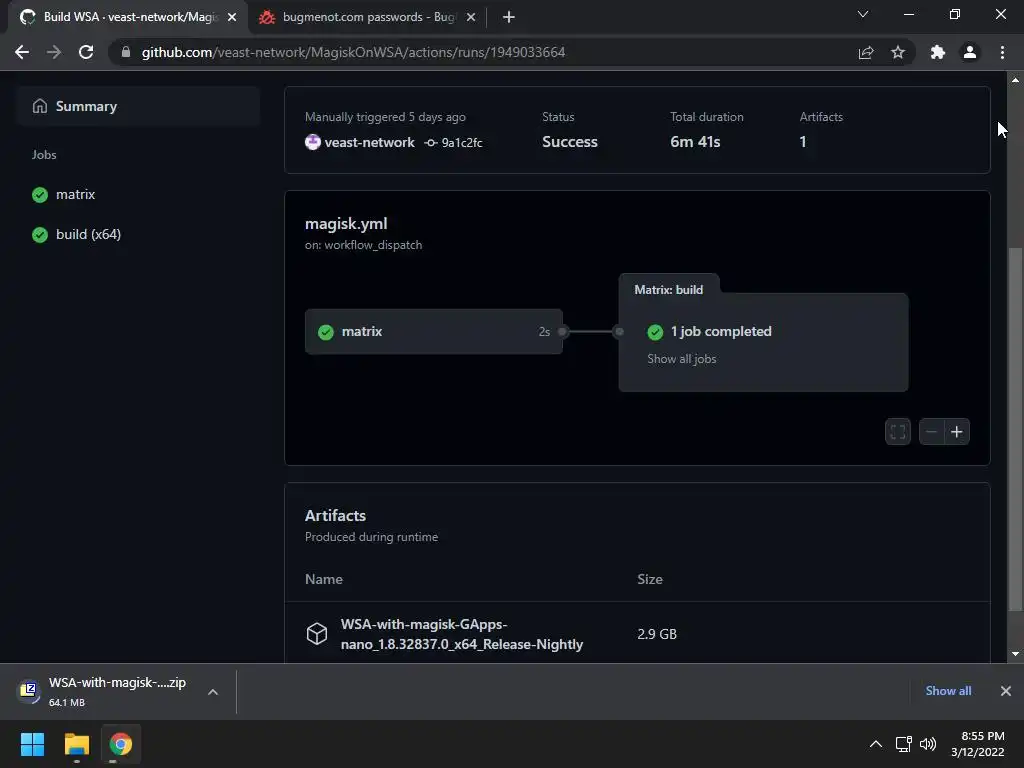The image size is (1024, 768).
Task: Click the scrollbar up arrow
Action: click(1015, 80)
